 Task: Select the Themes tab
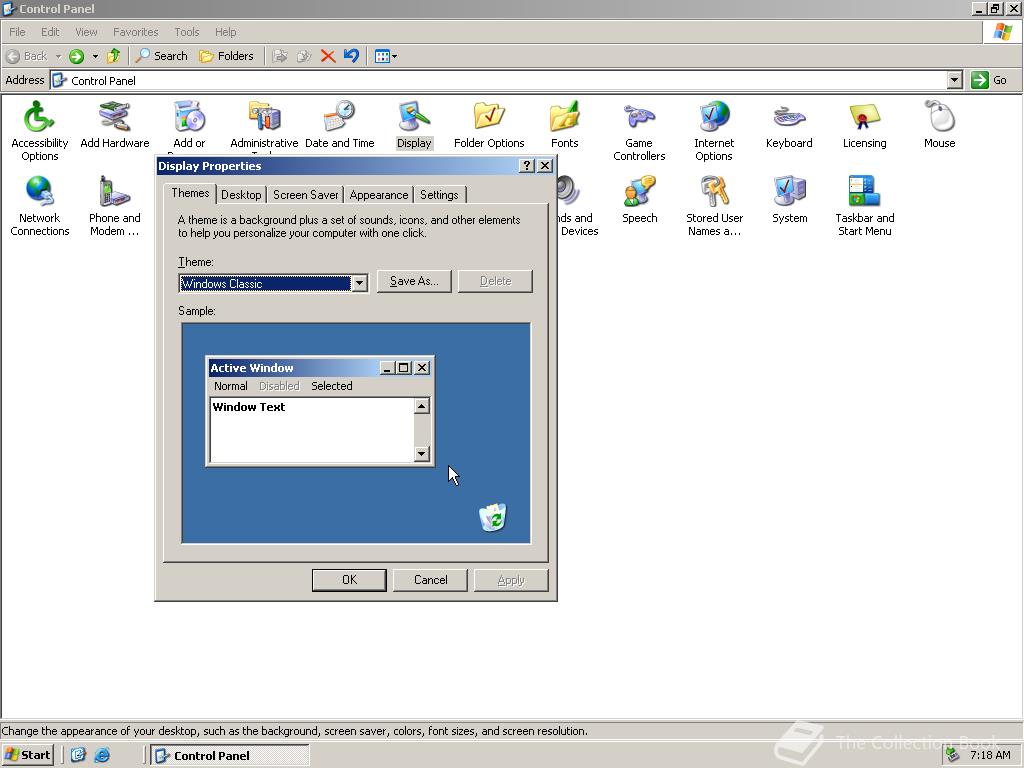pyautogui.click(x=190, y=193)
